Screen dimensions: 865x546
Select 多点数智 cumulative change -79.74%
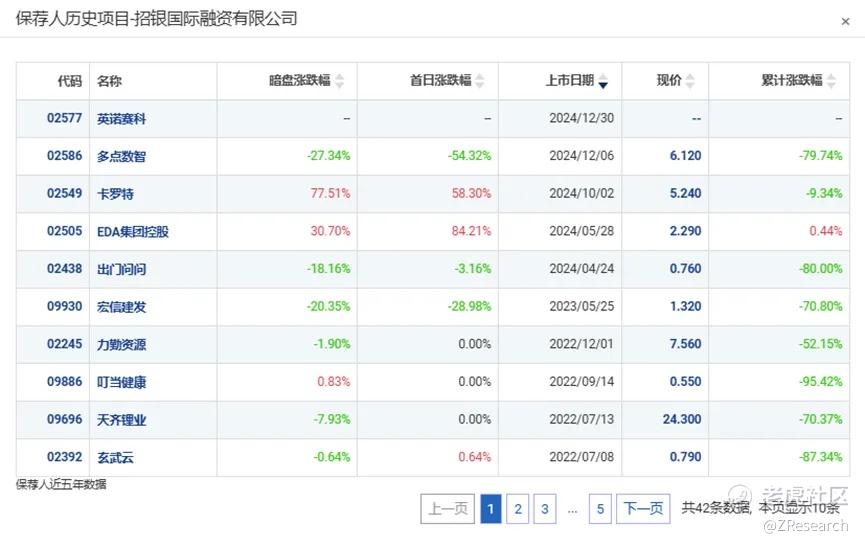[821, 156]
